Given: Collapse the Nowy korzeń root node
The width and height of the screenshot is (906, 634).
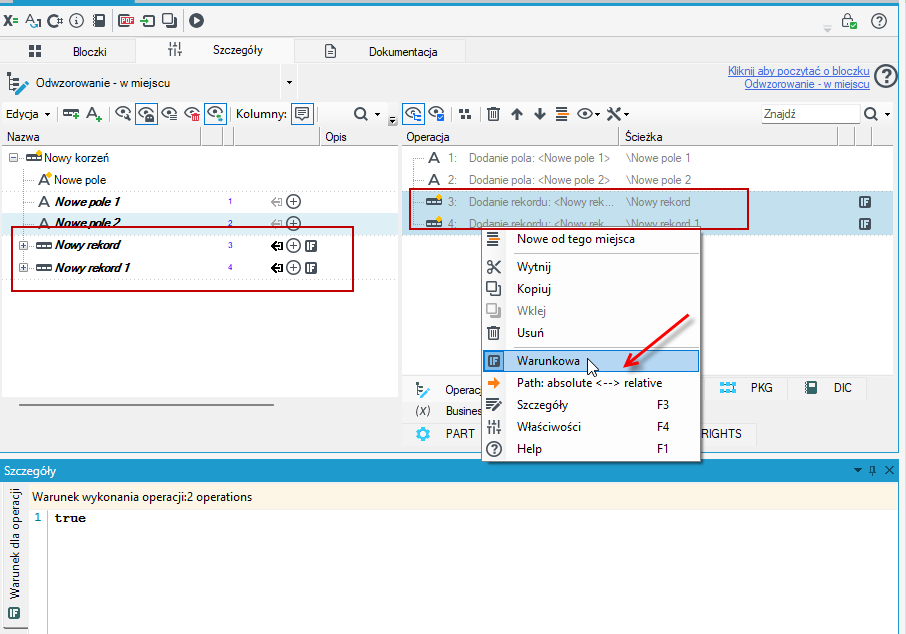Looking at the screenshot, I should 13,158.
